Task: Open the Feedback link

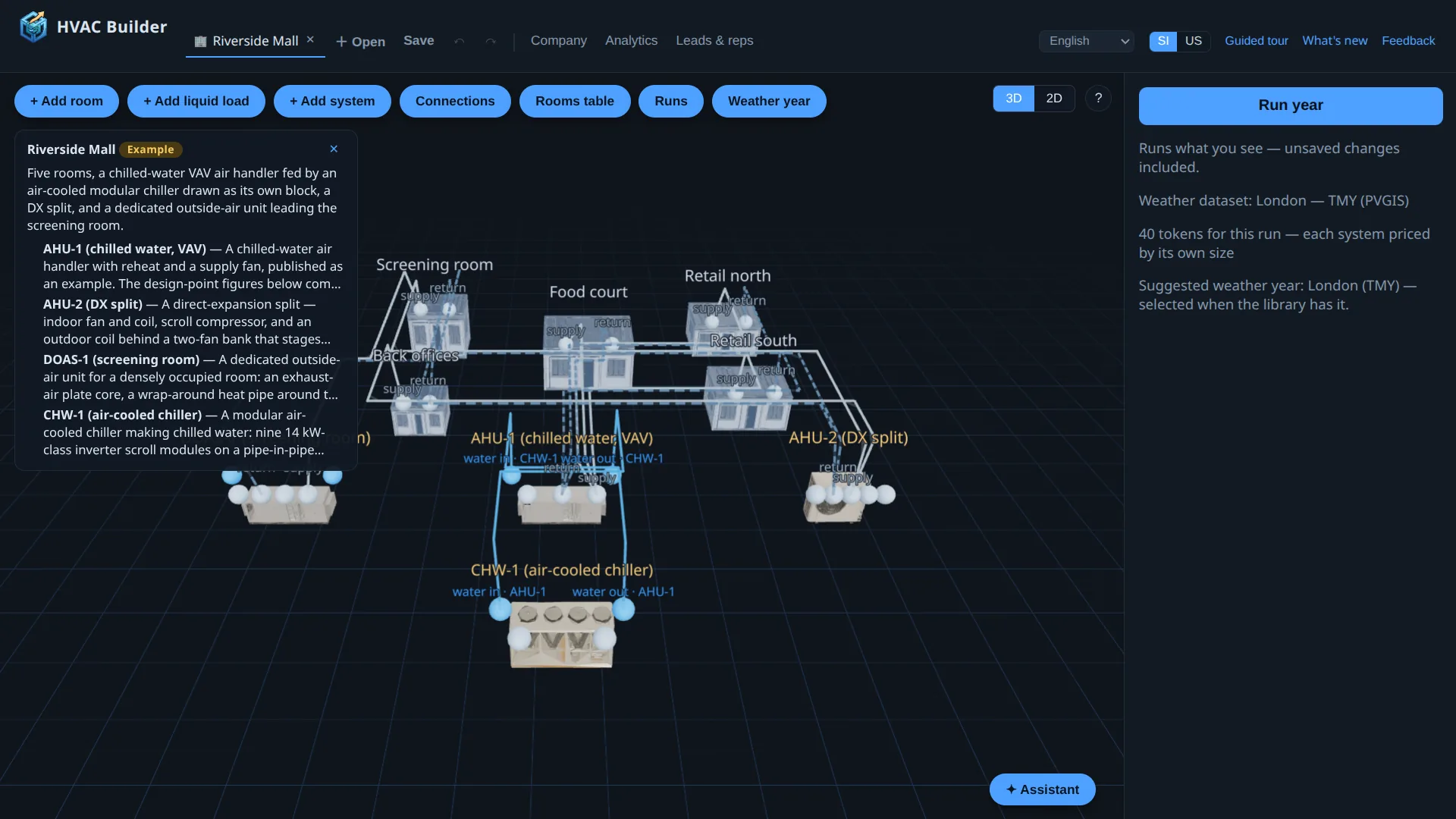Action: (x=1408, y=41)
